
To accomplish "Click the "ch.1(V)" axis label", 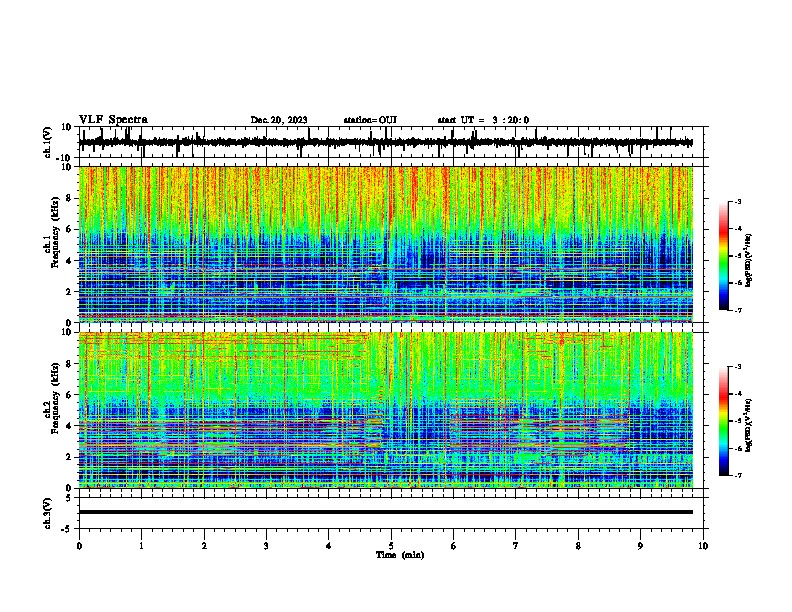I will [x=48, y=142].
